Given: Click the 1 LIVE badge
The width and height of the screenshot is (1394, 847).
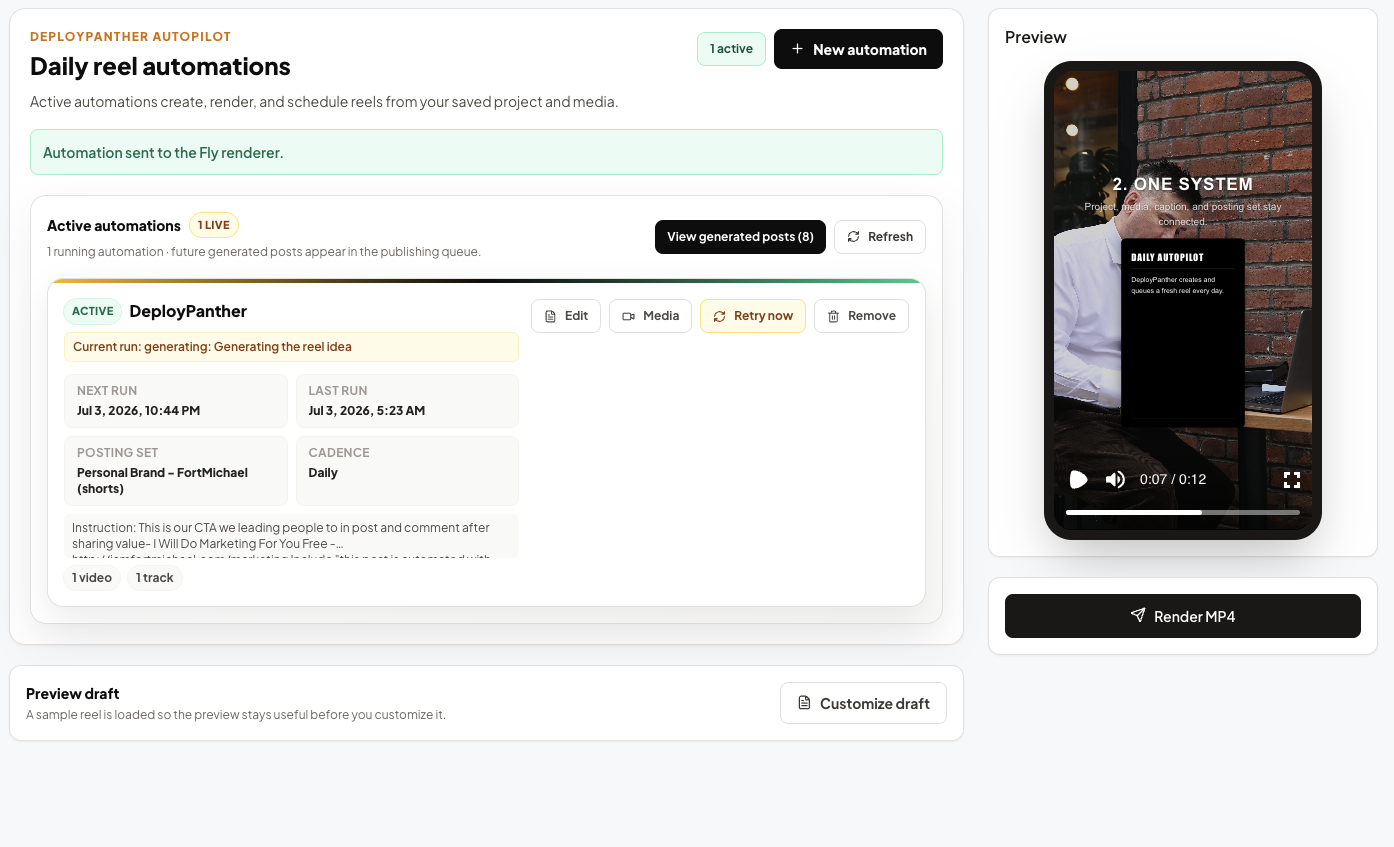Looking at the screenshot, I should click(214, 225).
